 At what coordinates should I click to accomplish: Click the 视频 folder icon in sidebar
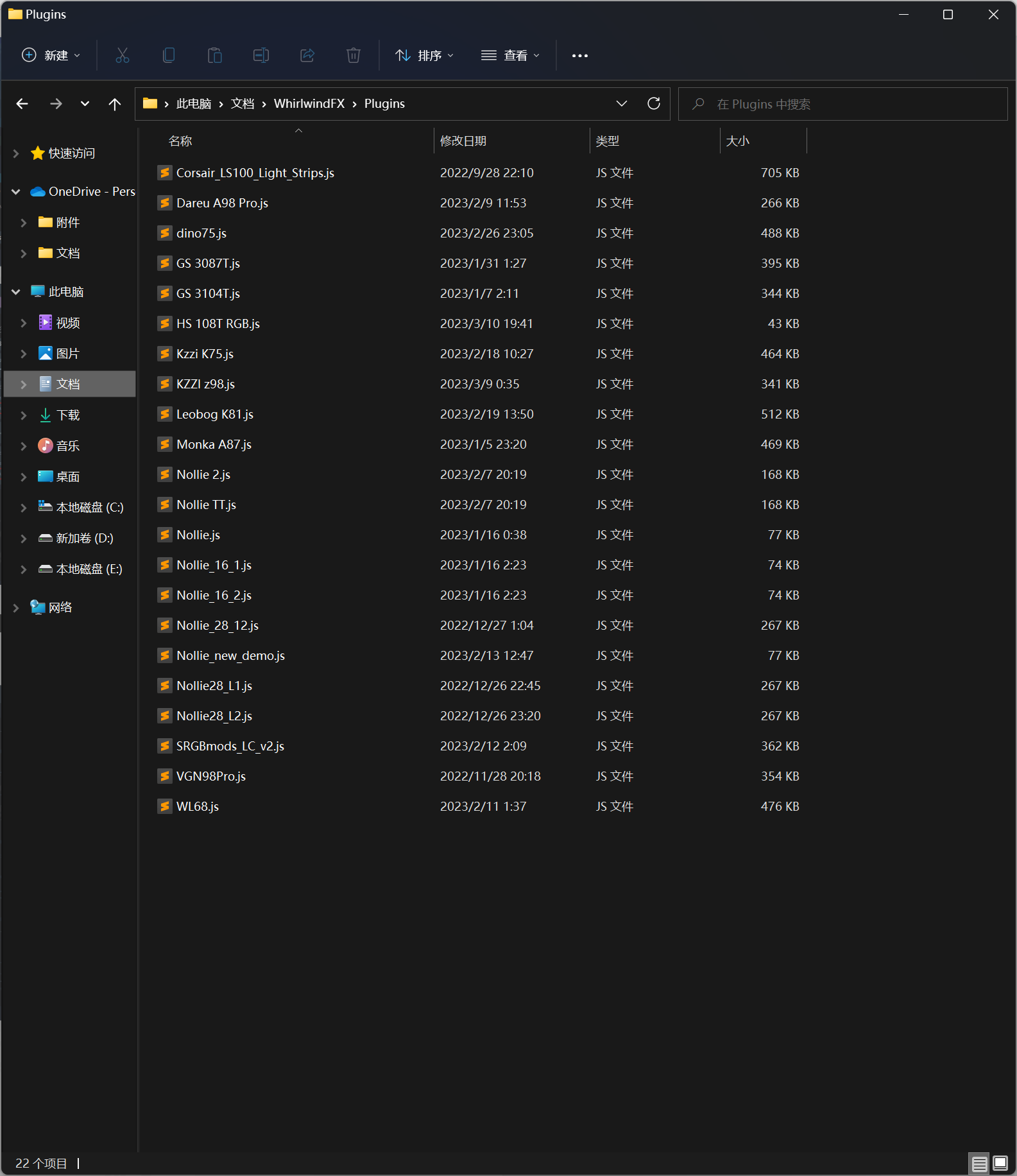[46, 322]
